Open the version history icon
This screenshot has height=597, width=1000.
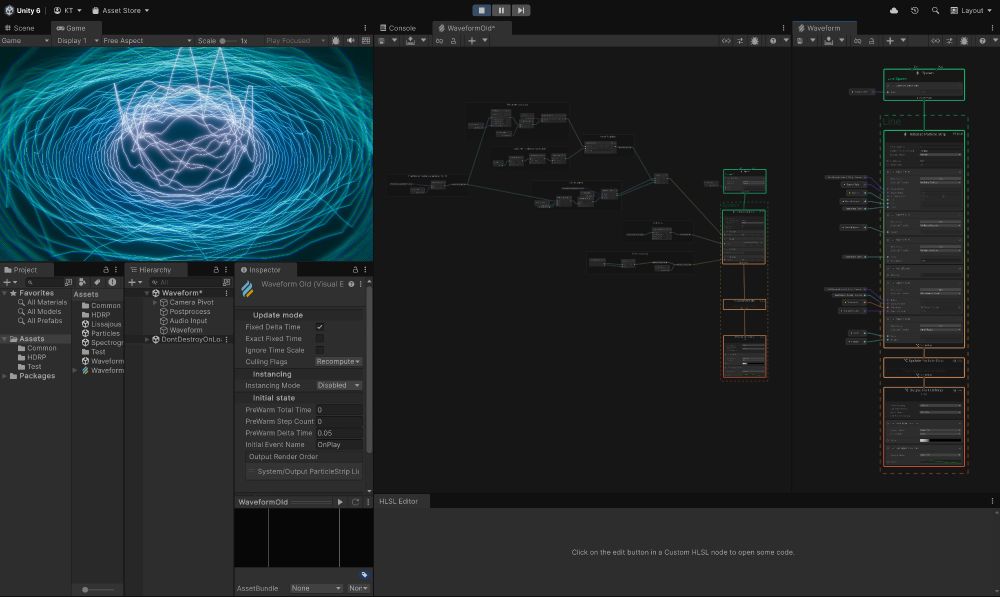[915, 10]
